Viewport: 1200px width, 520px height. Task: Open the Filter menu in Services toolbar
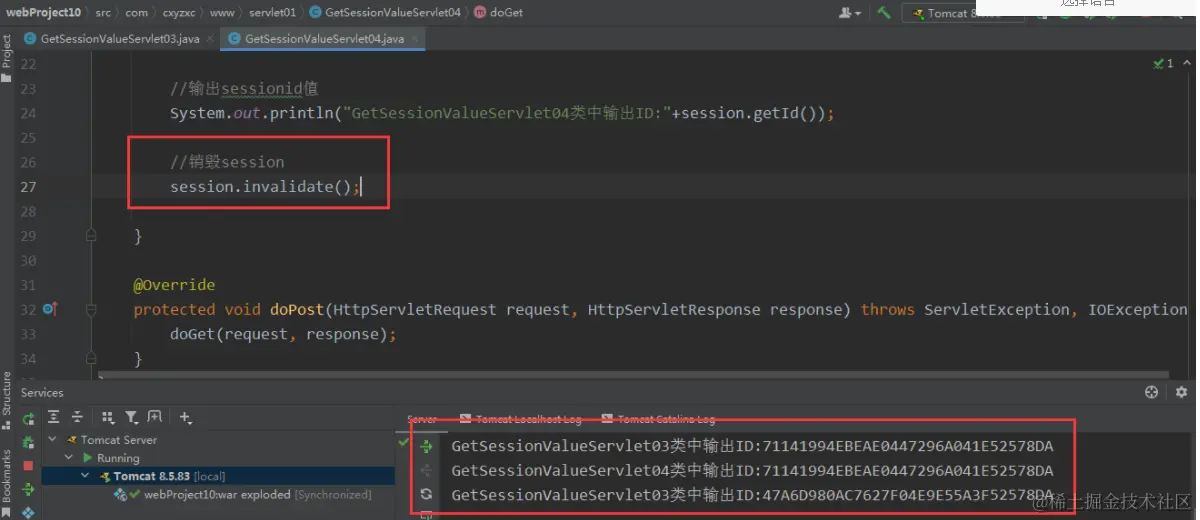(x=132, y=417)
